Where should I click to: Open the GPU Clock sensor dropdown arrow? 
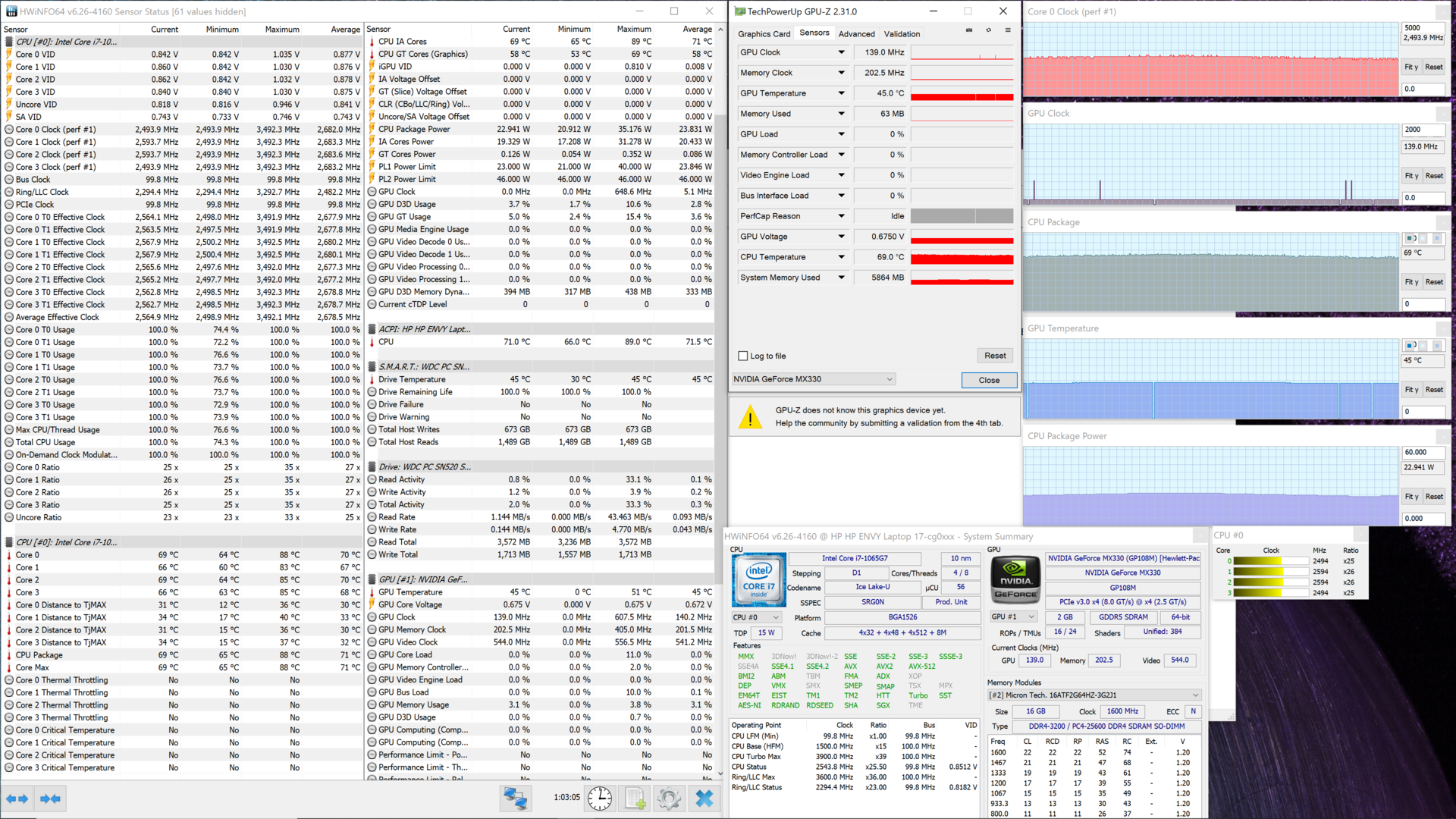pyautogui.click(x=841, y=53)
